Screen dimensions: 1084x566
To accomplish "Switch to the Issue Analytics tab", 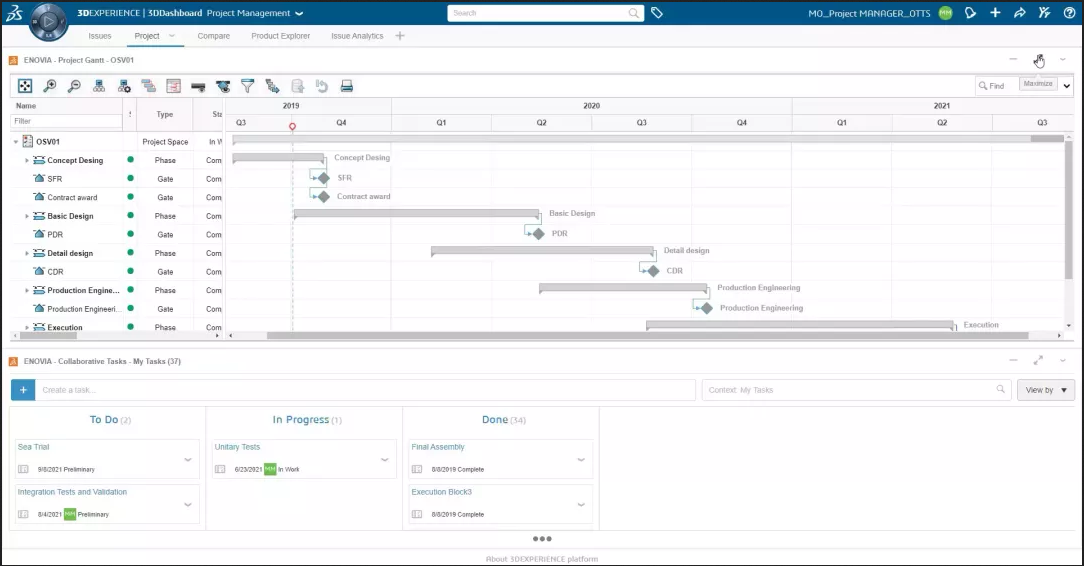I will click(357, 36).
